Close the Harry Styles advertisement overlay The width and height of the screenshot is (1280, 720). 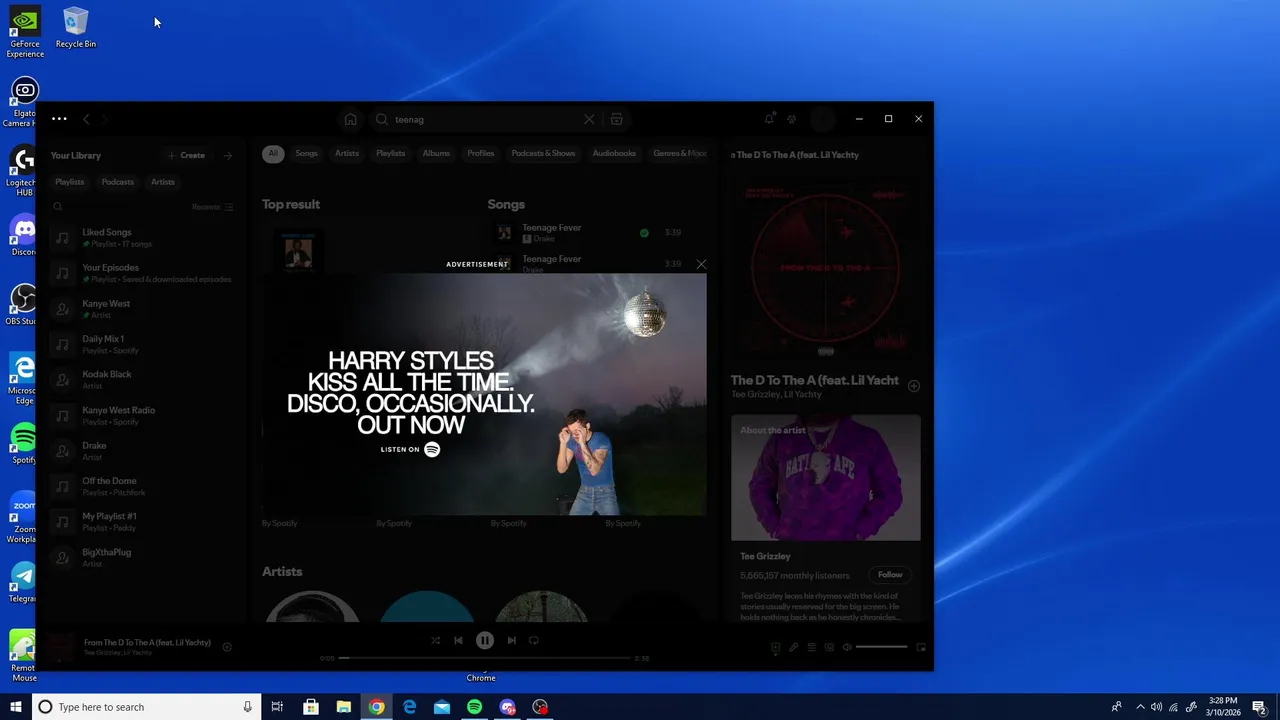point(701,264)
